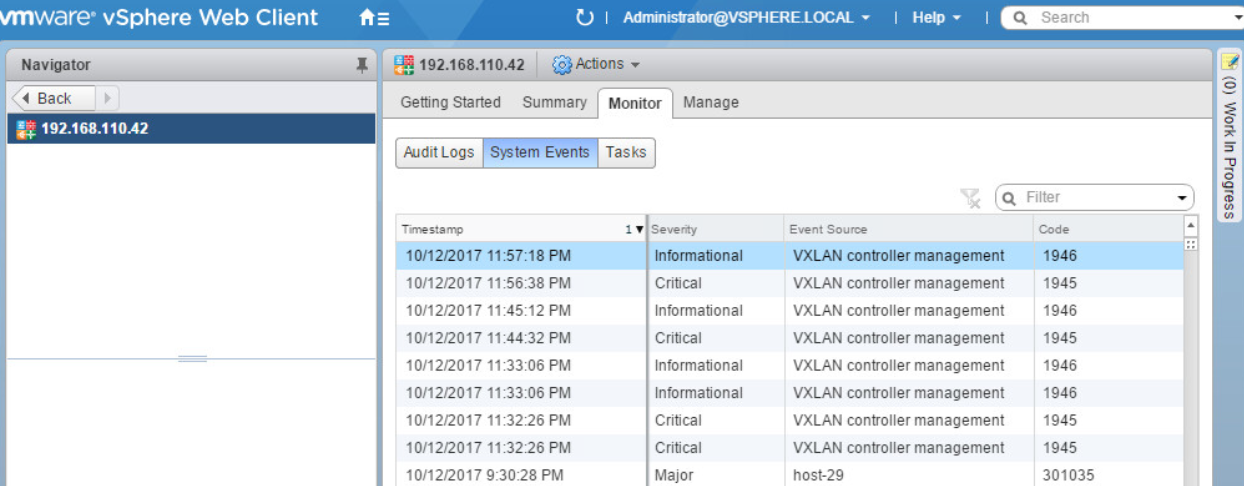The height and width of the screenshot is (486, 1244).
Task: Select the Monitor tab
Action: click(x=635, y=103)
